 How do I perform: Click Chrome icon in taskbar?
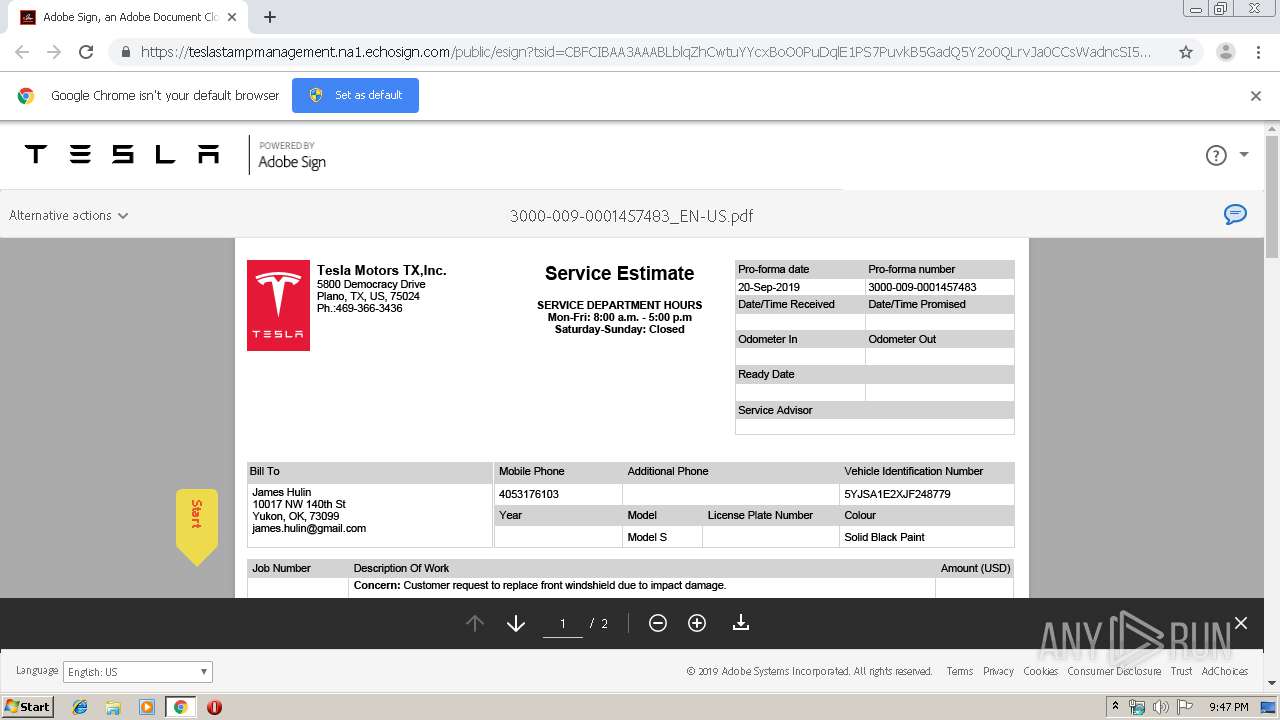(180, 707)
